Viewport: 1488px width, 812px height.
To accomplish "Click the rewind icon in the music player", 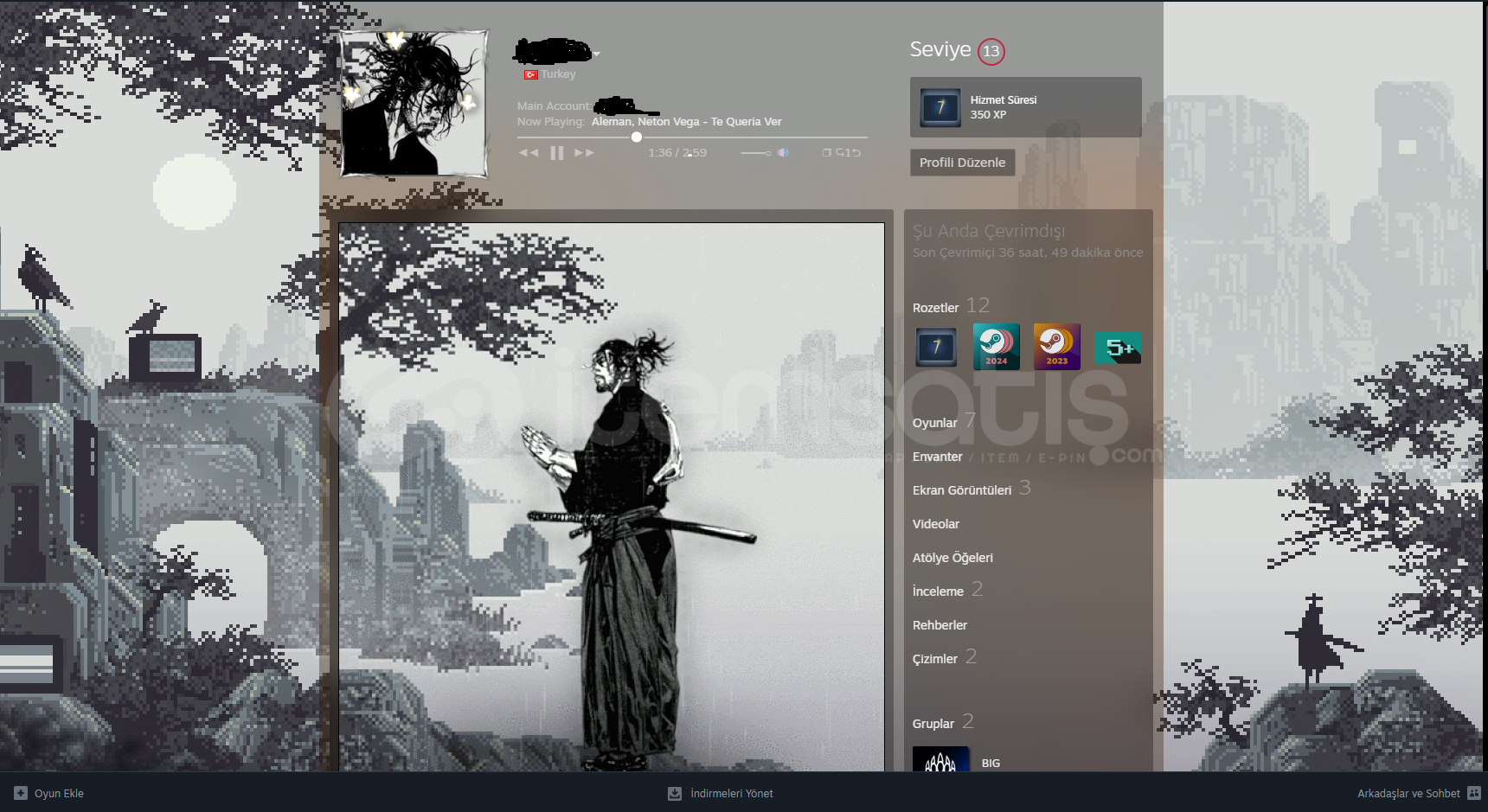I will coord(529,152).
